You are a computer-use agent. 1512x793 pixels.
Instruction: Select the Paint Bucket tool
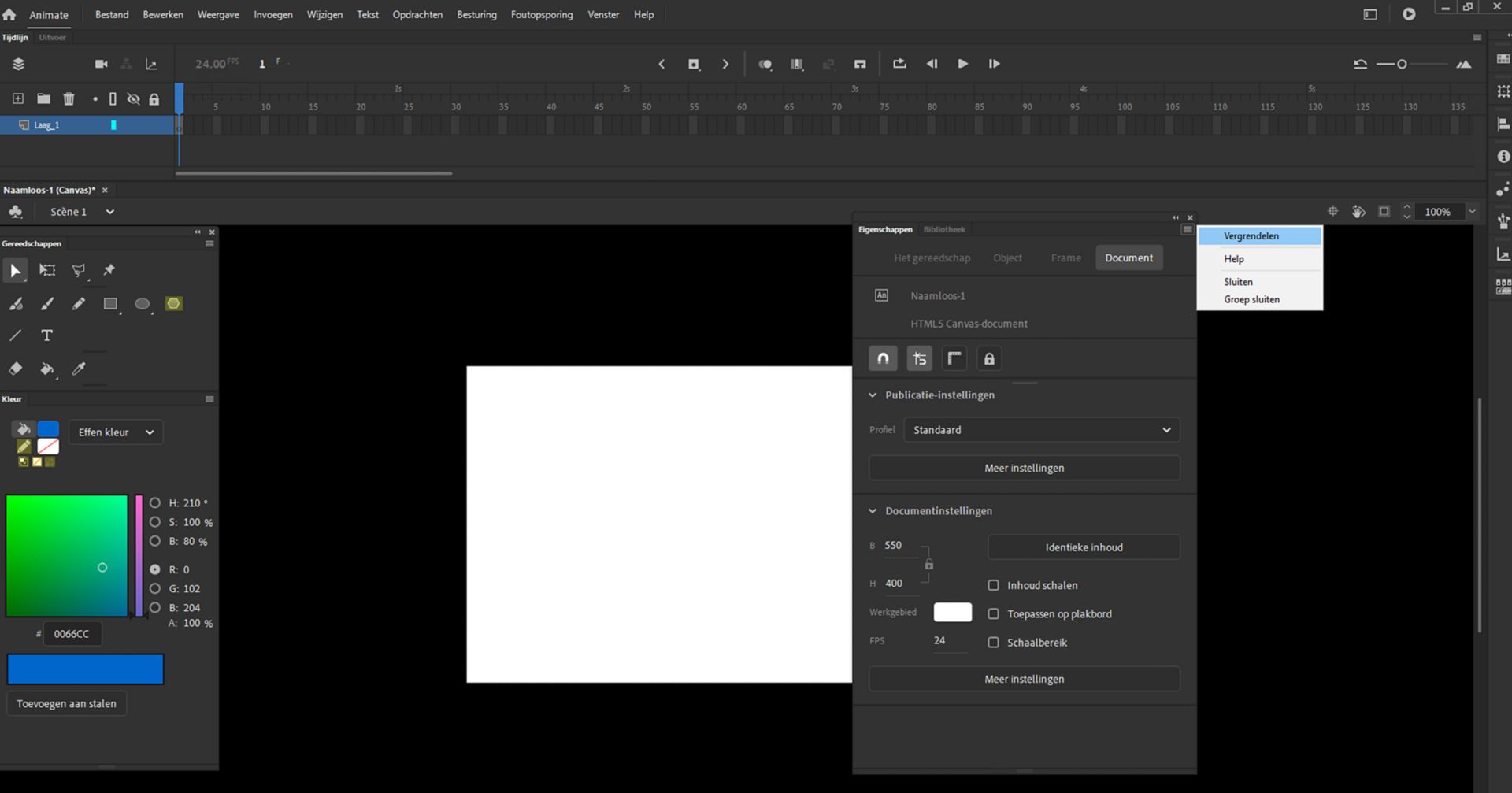coord(47,369)
